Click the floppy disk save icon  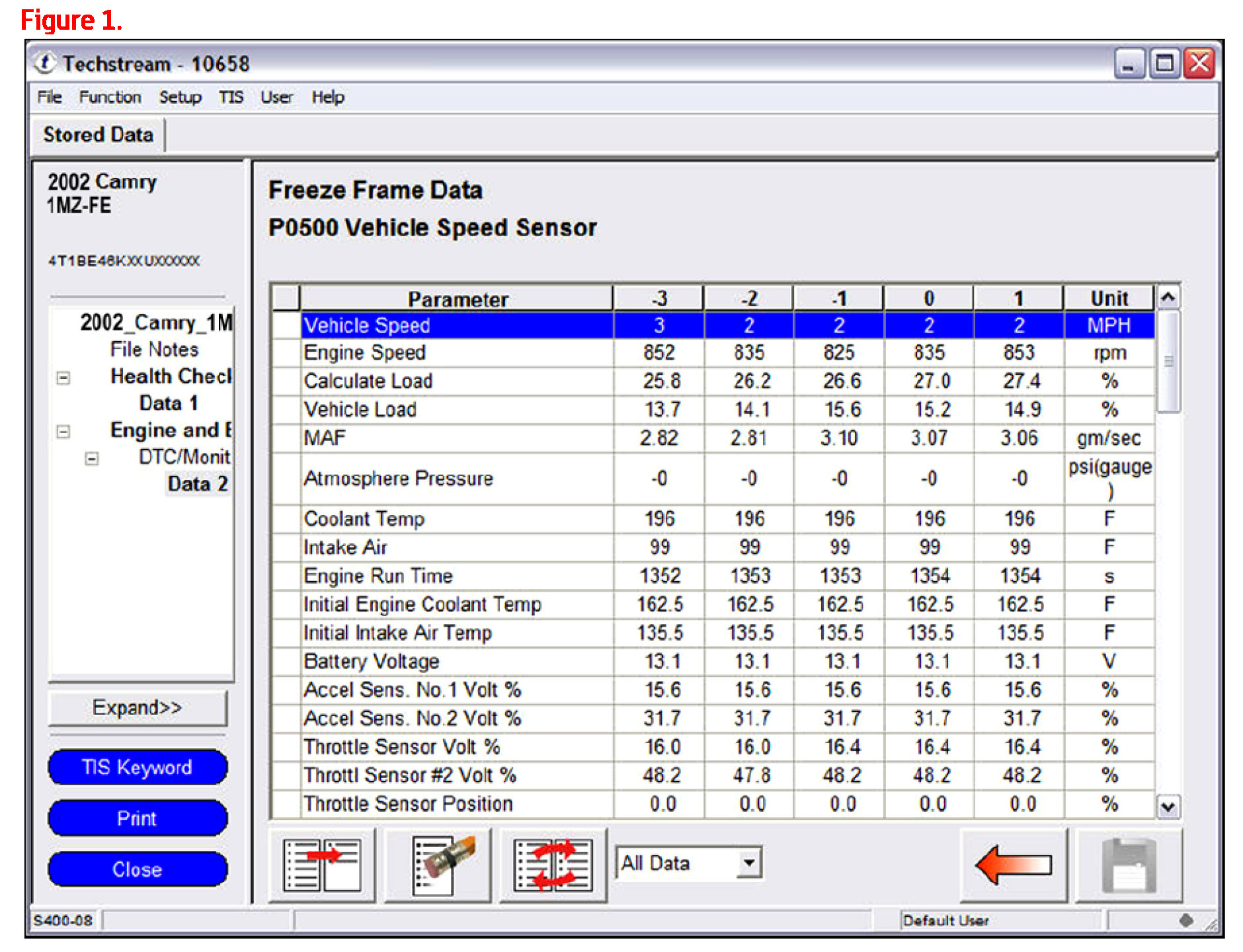(x=1129, y=865)
